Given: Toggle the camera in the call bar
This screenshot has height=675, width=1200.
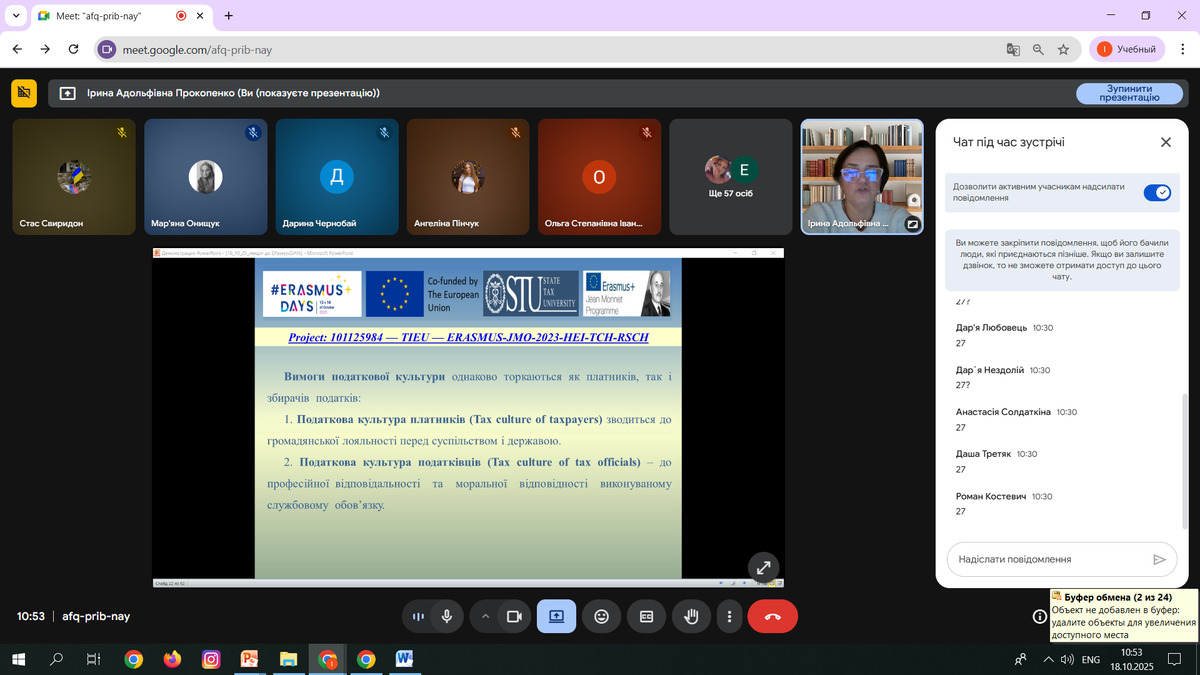Looking at the screenshot, I should 514,617.
